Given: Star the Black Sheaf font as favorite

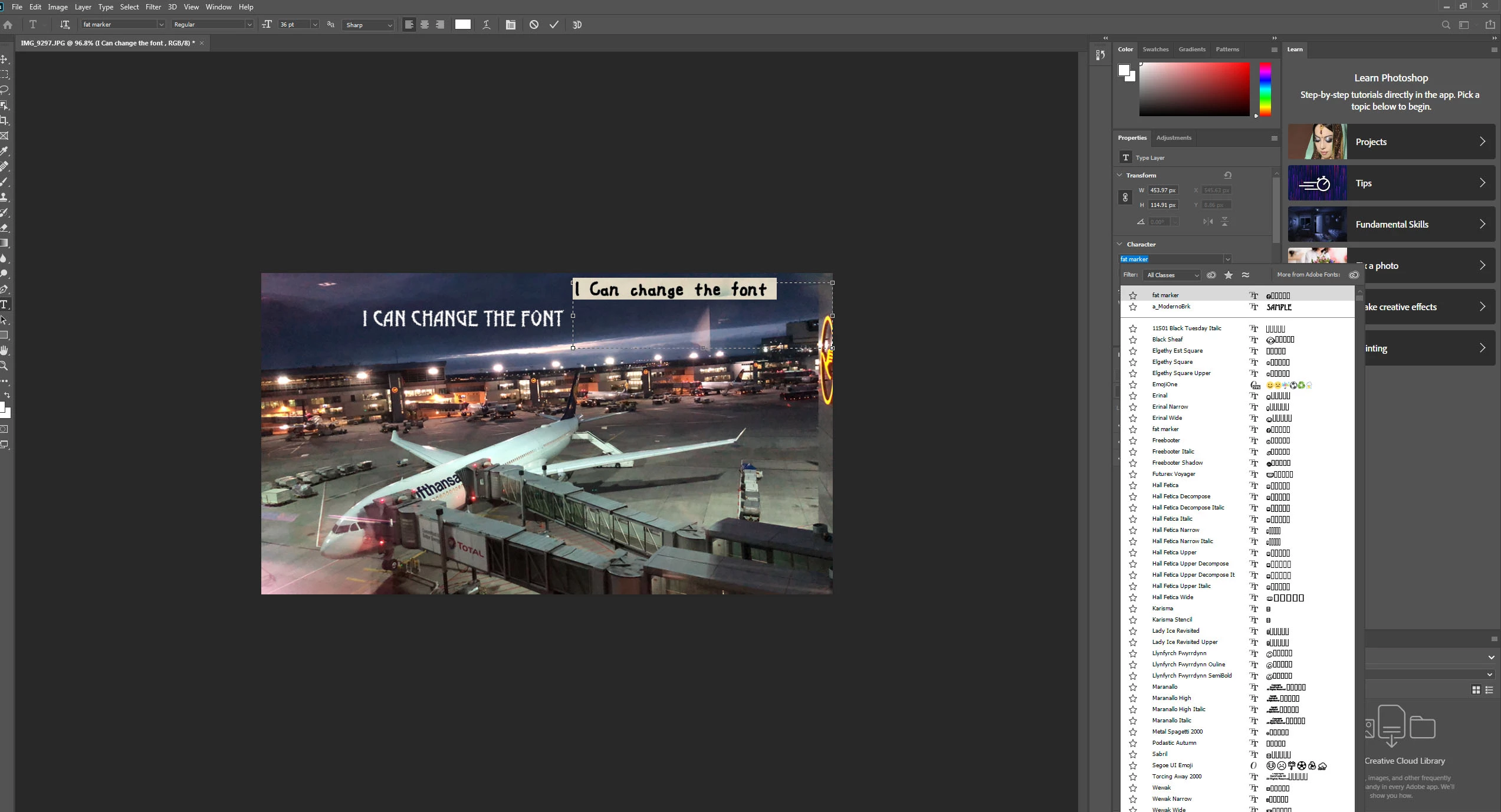Looking at the screenshot, I should pos(1132,340).
